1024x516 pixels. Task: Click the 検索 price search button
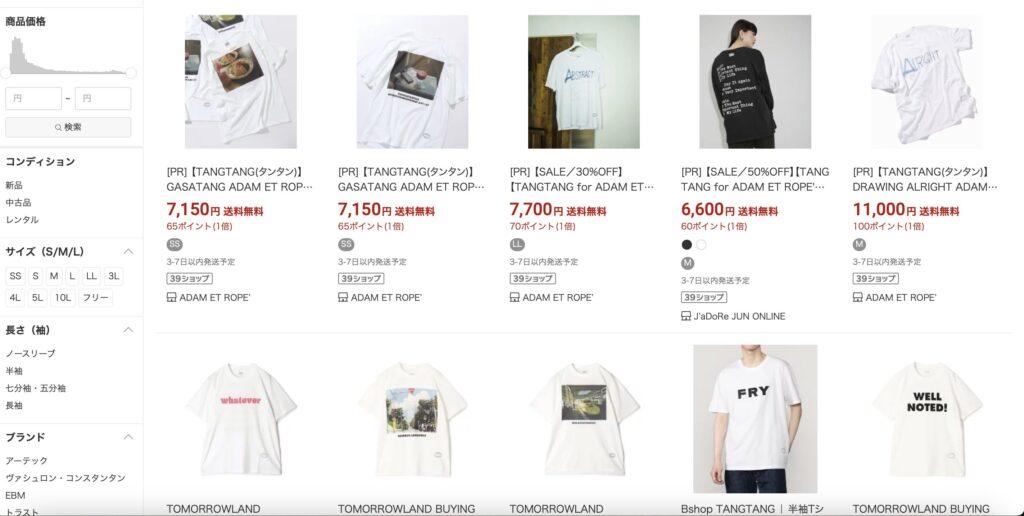pyautogui.click(x=68, y=127)
